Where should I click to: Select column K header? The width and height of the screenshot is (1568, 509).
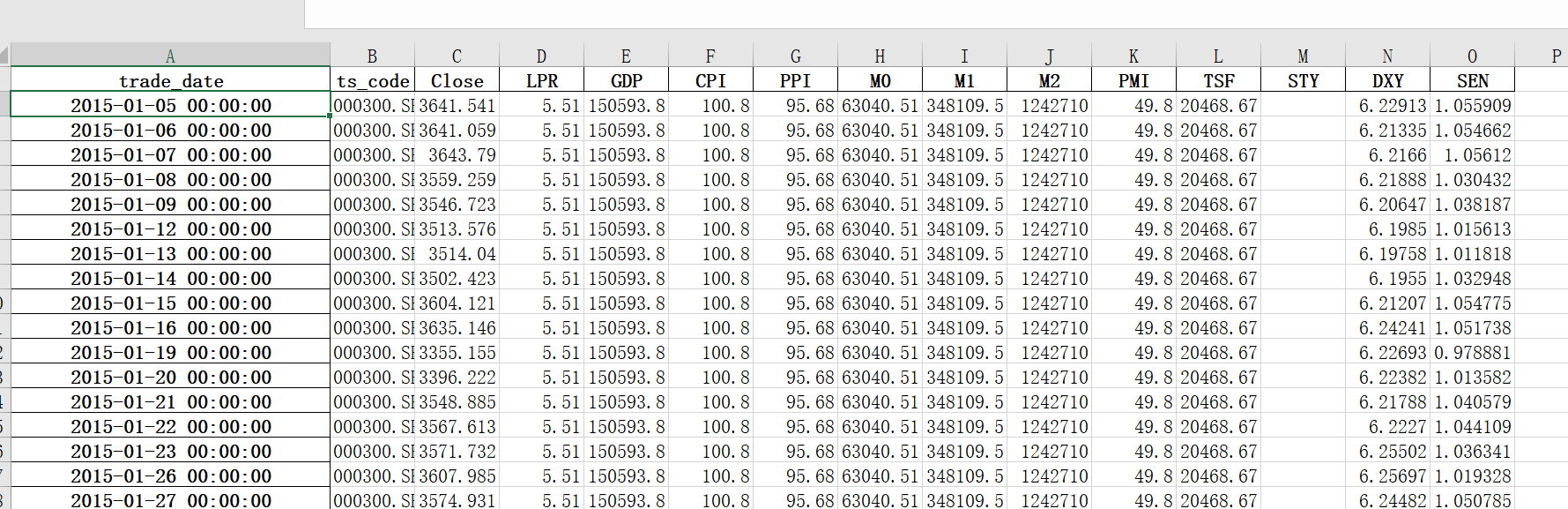pyautogui.click(x=1133, y=55)
